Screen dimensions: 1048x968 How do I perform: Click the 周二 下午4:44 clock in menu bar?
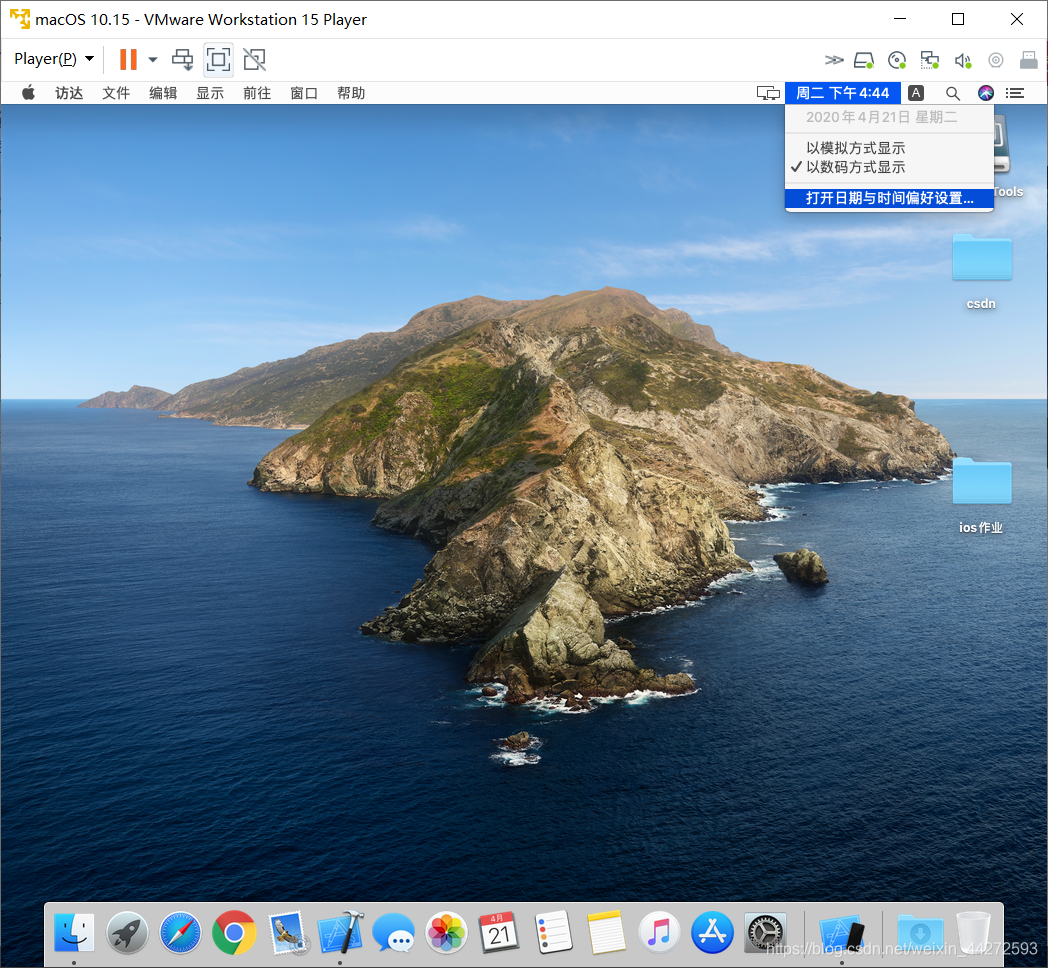[x=842, y=93]
